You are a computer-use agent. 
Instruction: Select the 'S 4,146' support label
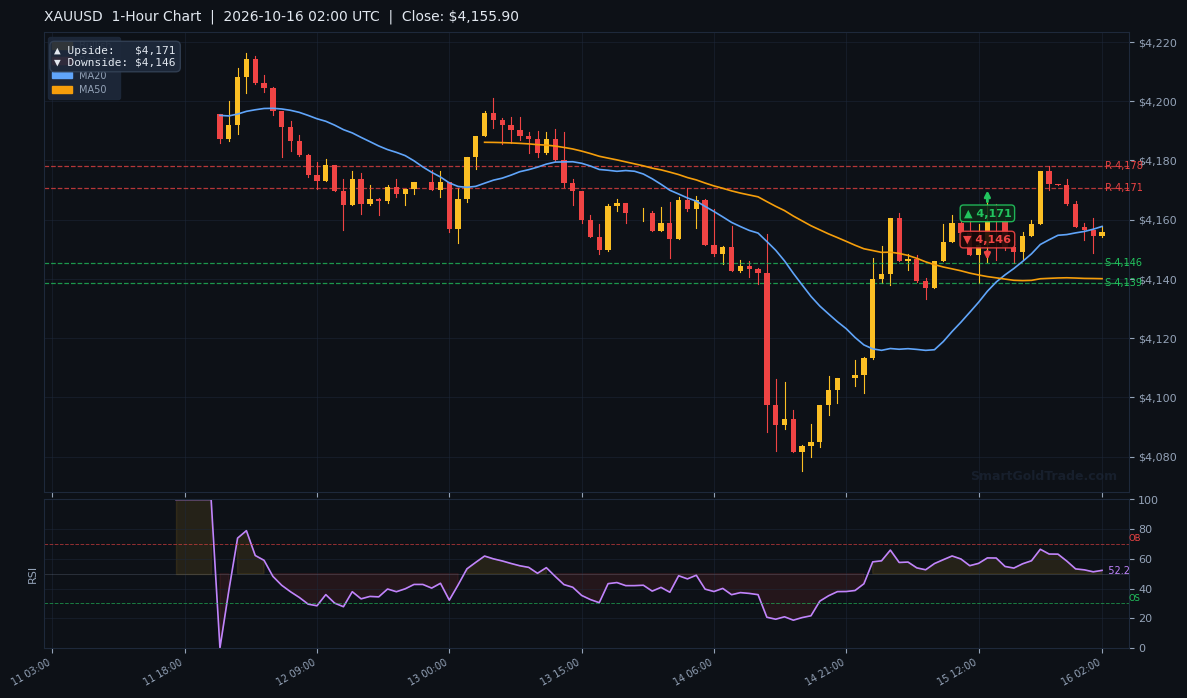1123,262
